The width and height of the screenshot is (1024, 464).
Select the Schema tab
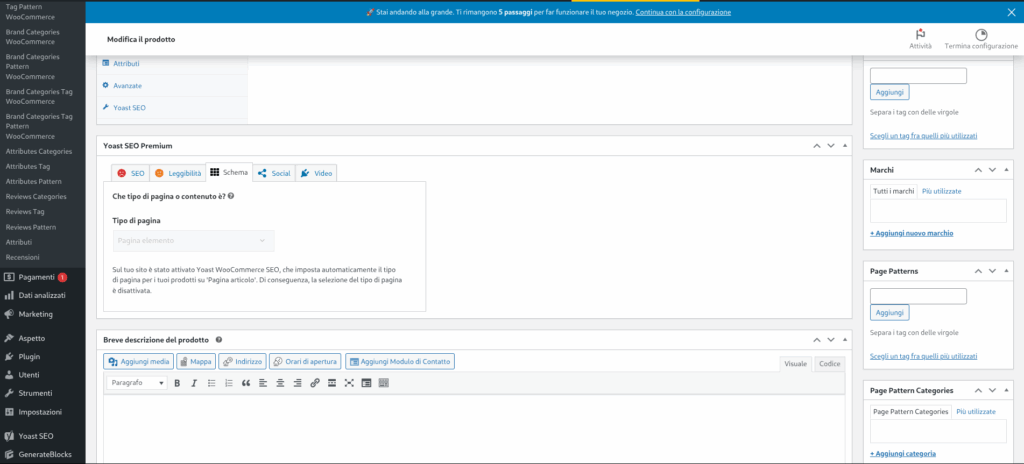coord(229,173)
